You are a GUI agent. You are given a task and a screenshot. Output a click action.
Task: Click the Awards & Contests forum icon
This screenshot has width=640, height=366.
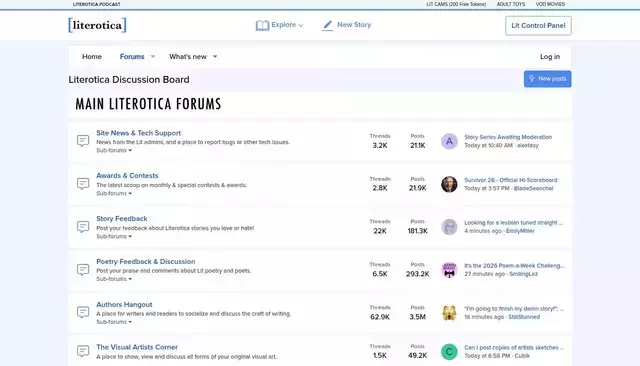(x=83, y=184)
